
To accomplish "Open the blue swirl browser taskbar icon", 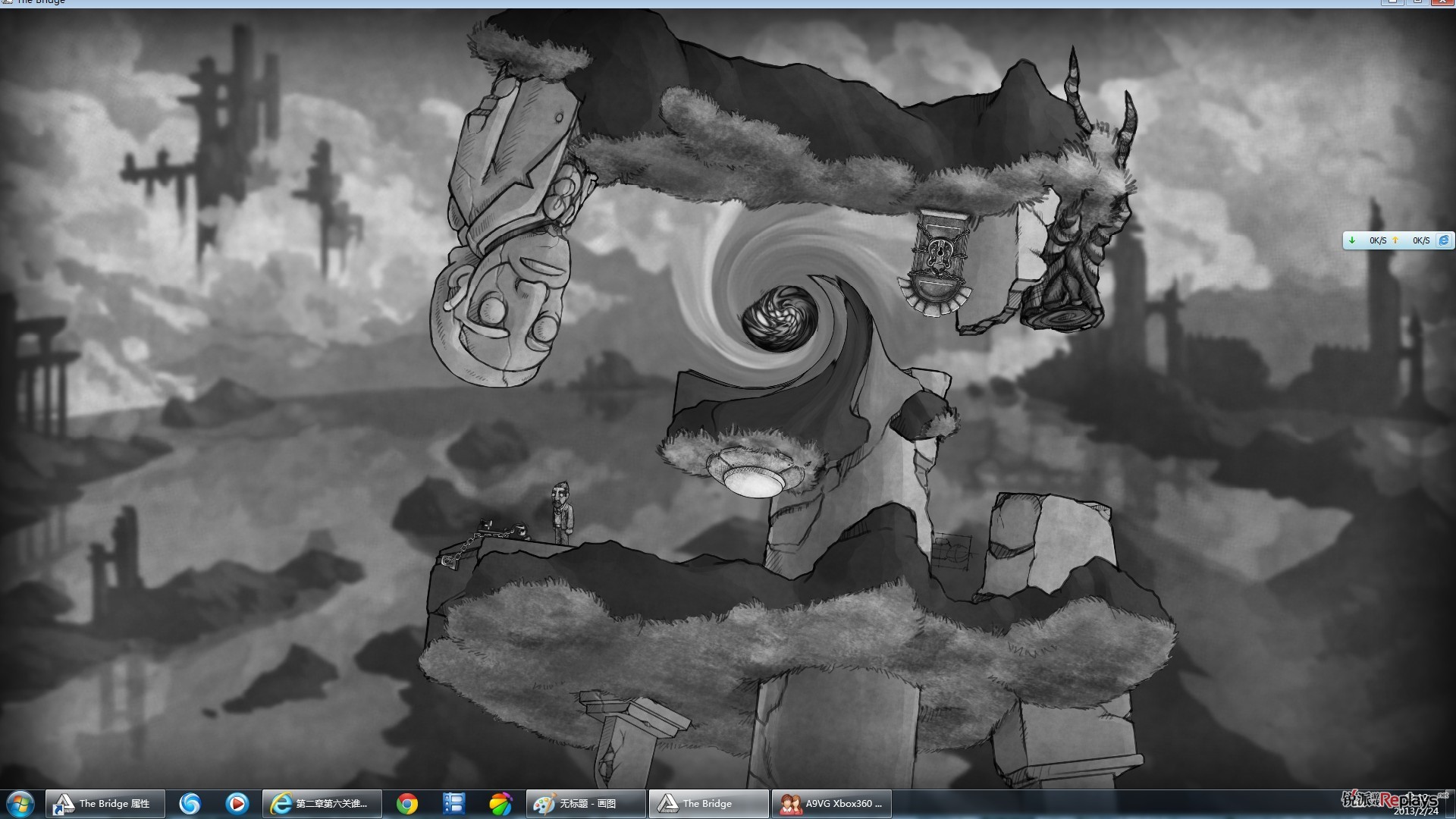I will pos(190,804).
